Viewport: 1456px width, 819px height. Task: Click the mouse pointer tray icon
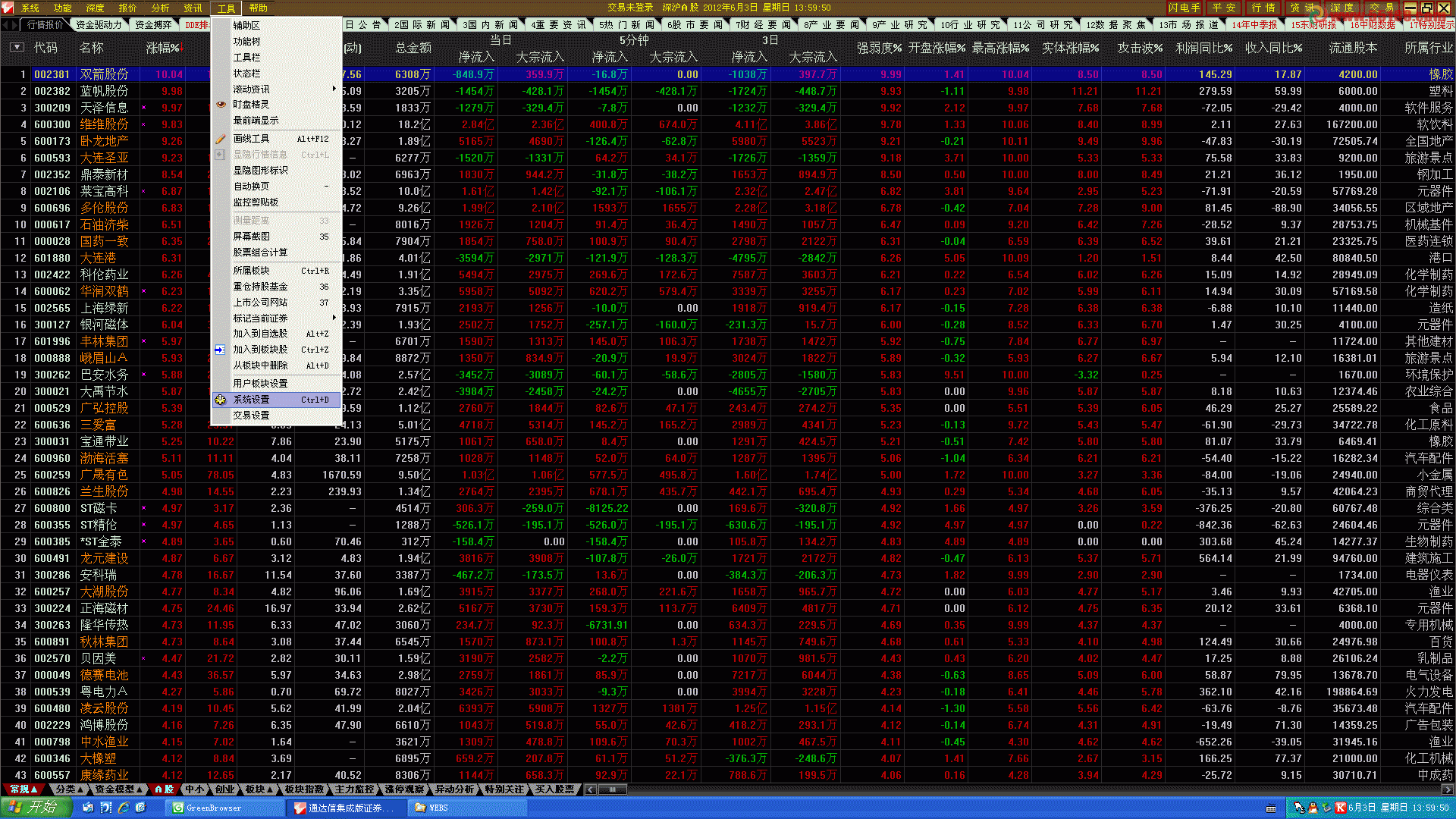coord(1299,808)
